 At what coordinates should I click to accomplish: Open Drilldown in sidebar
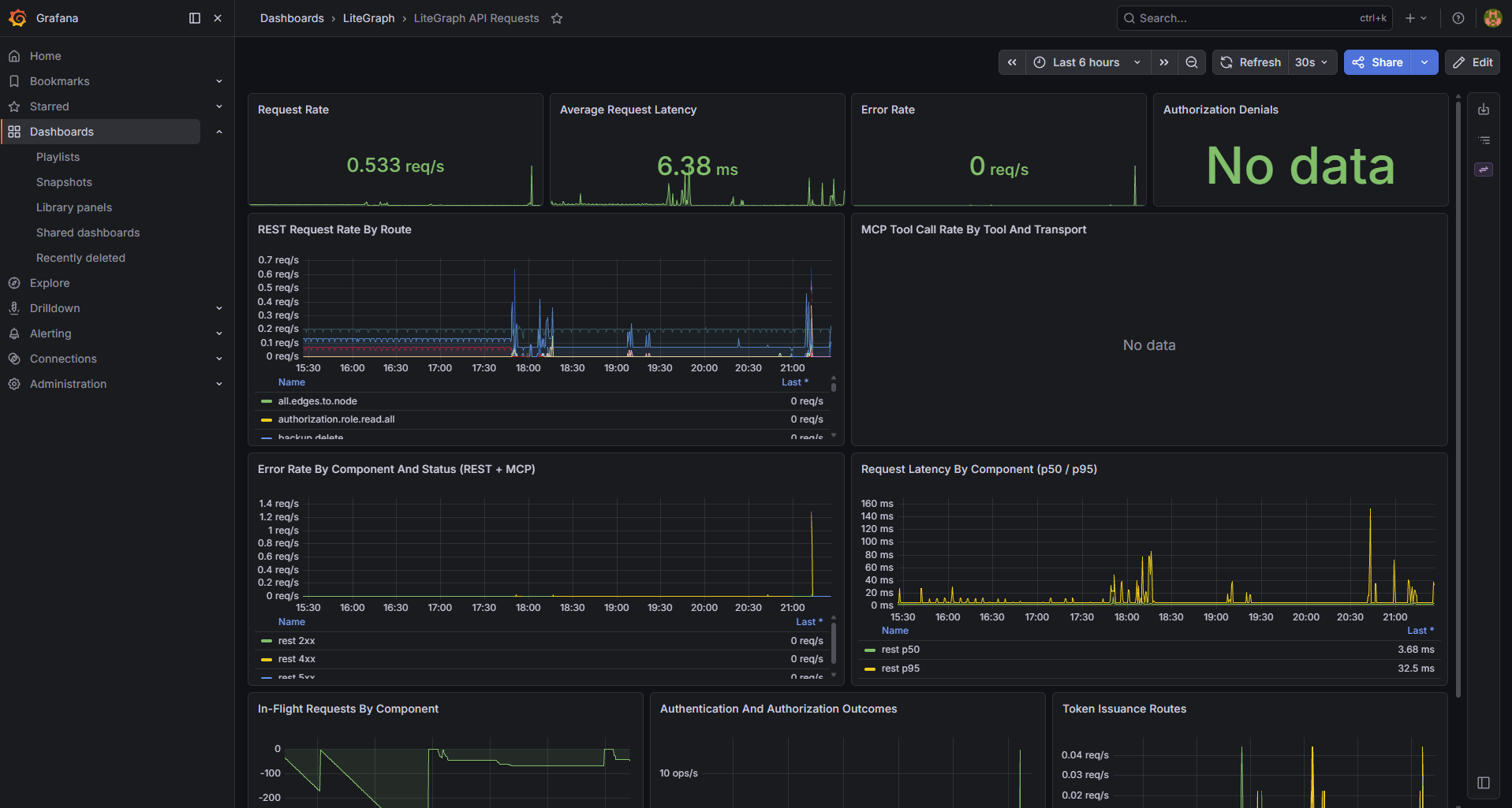click(x=54, y=308)
